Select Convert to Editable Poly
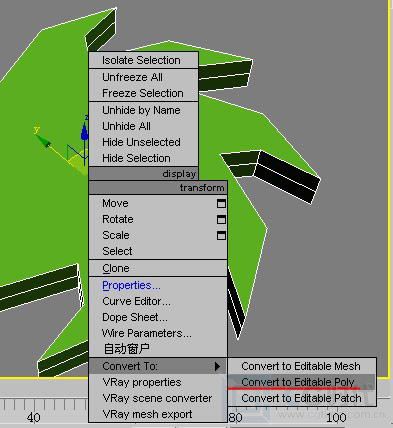This screenshot has height=428, width=393. pos(302,382)
